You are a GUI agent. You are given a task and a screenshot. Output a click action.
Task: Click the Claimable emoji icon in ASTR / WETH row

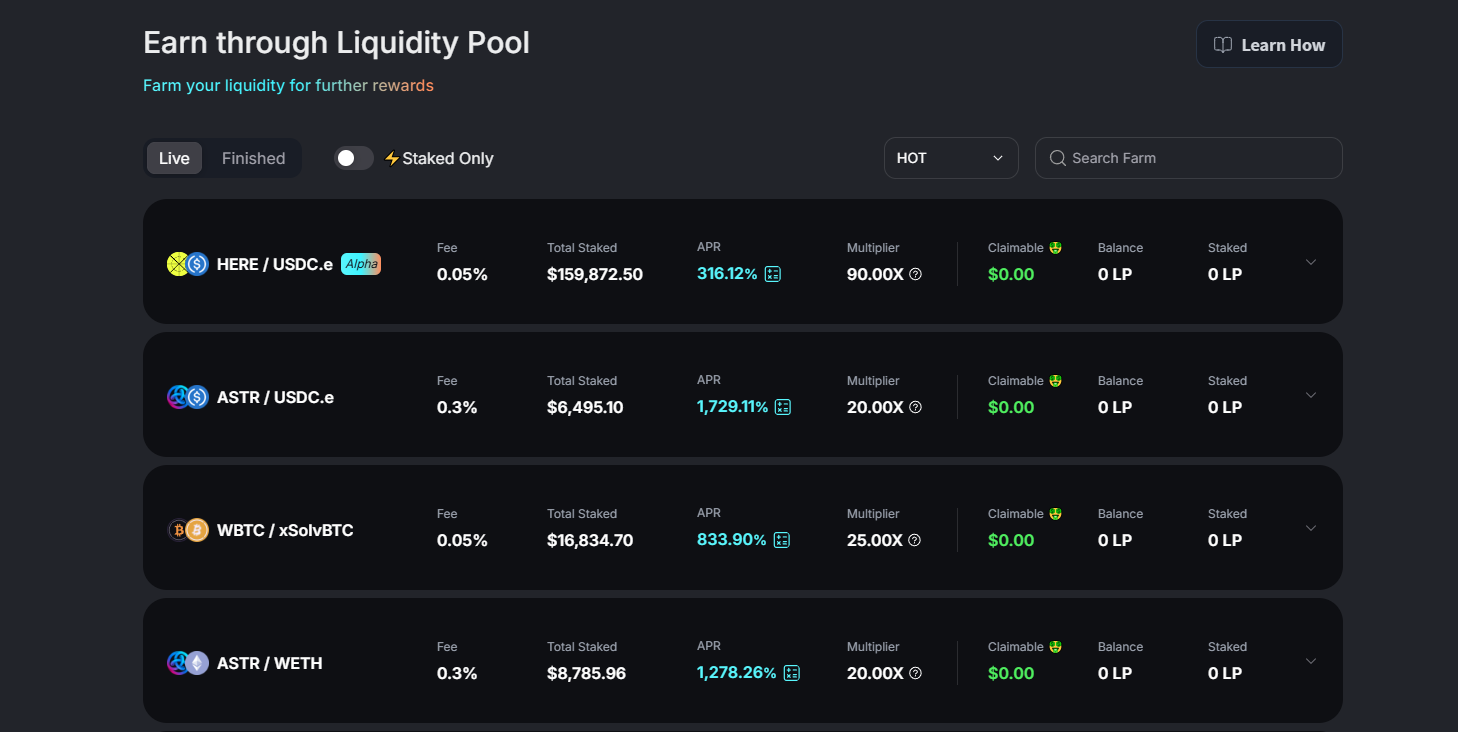[1055, 646]
